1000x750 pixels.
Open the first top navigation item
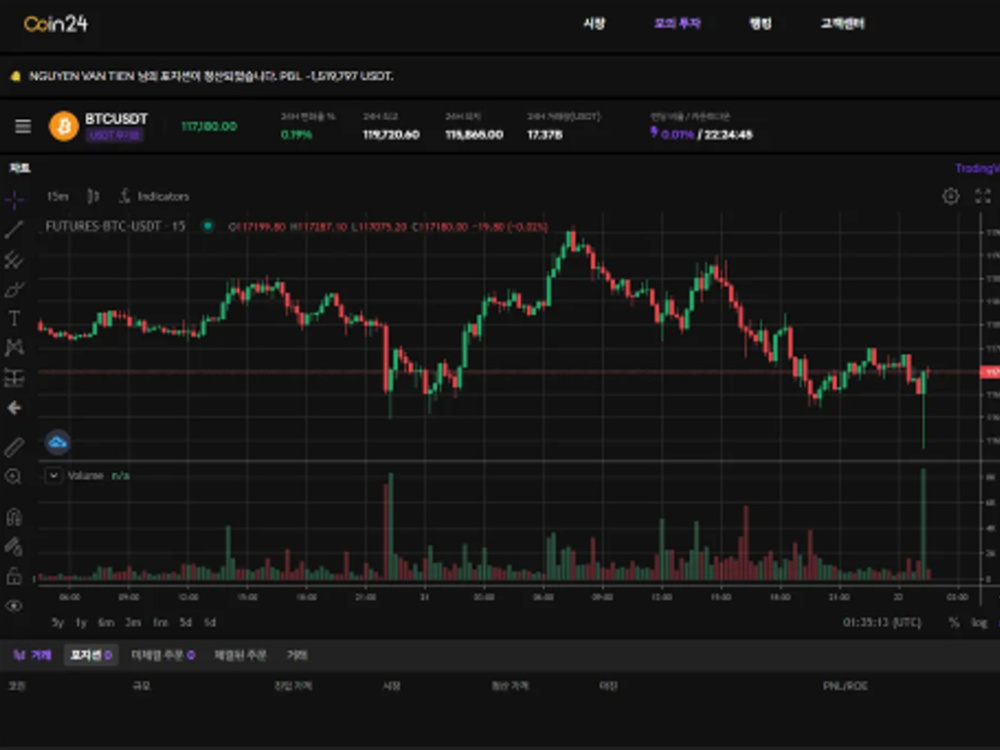pyautogui.click(x=594, y=24)
